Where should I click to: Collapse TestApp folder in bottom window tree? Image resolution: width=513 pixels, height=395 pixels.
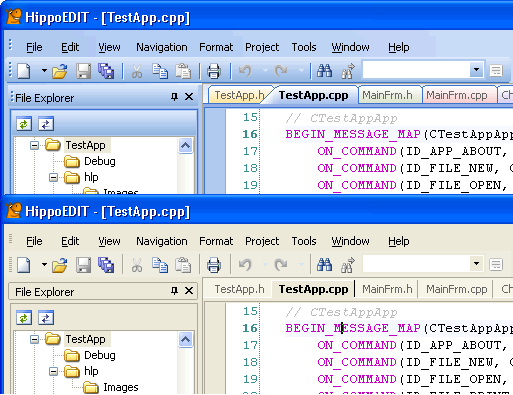pos(34,339)
